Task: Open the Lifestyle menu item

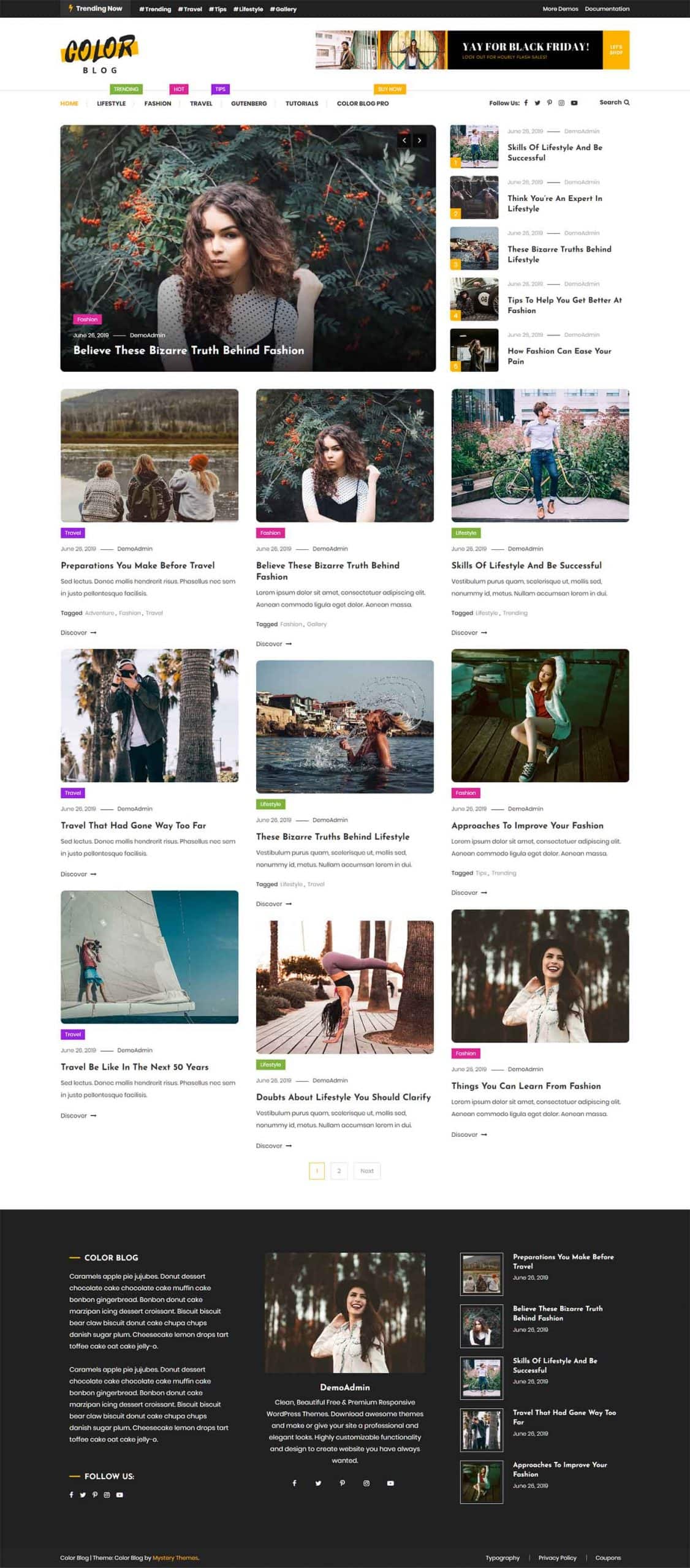Action: [111, 104]
